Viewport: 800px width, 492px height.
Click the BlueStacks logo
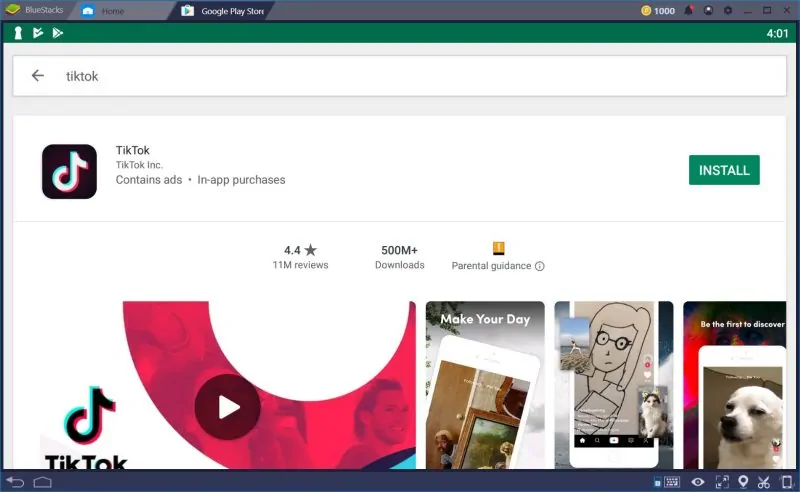[13, 10]
